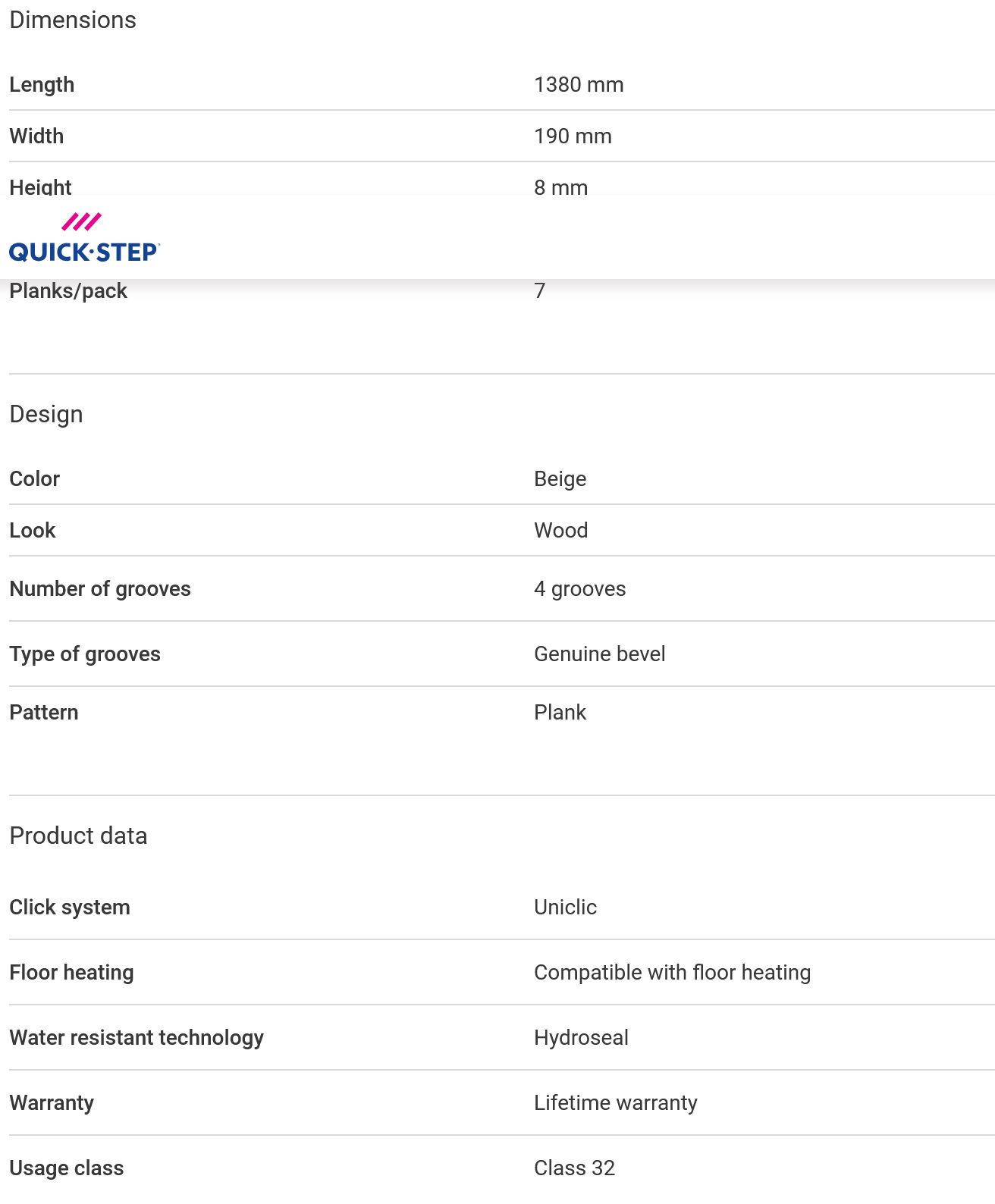Click the Quick-Step logo
Viewport: 995px width, 1204px height.
tap(84, 238)
